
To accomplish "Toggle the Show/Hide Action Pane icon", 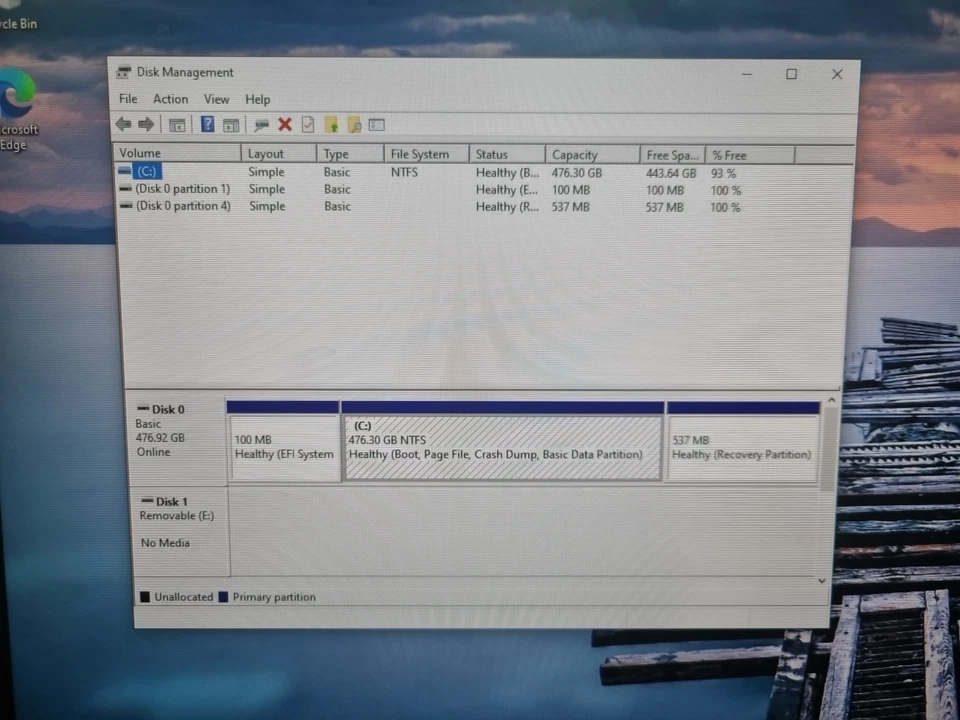I will tap(231, 123).
